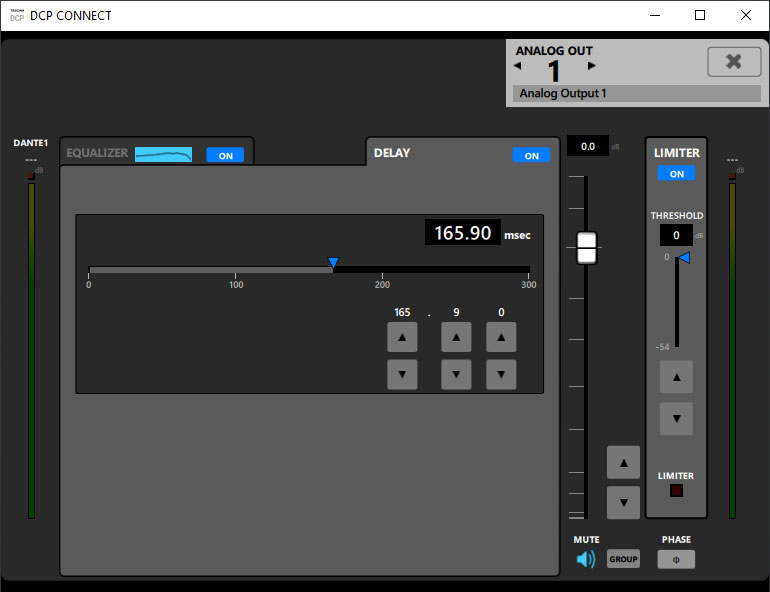
Task: Close the Analog Out channel panel
Action: (x=734, y=61)
